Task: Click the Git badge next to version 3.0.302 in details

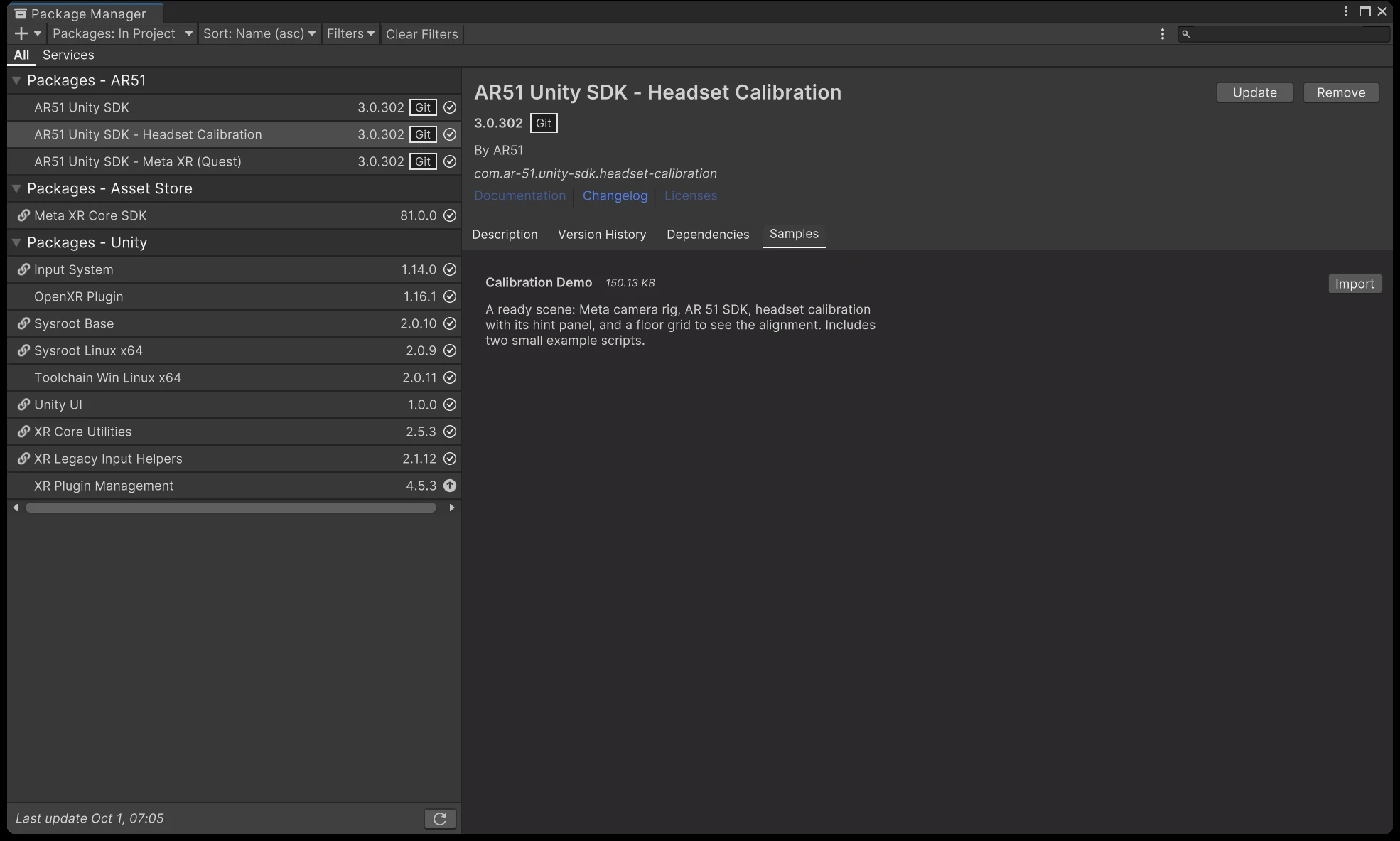Action: click(544, 123)
